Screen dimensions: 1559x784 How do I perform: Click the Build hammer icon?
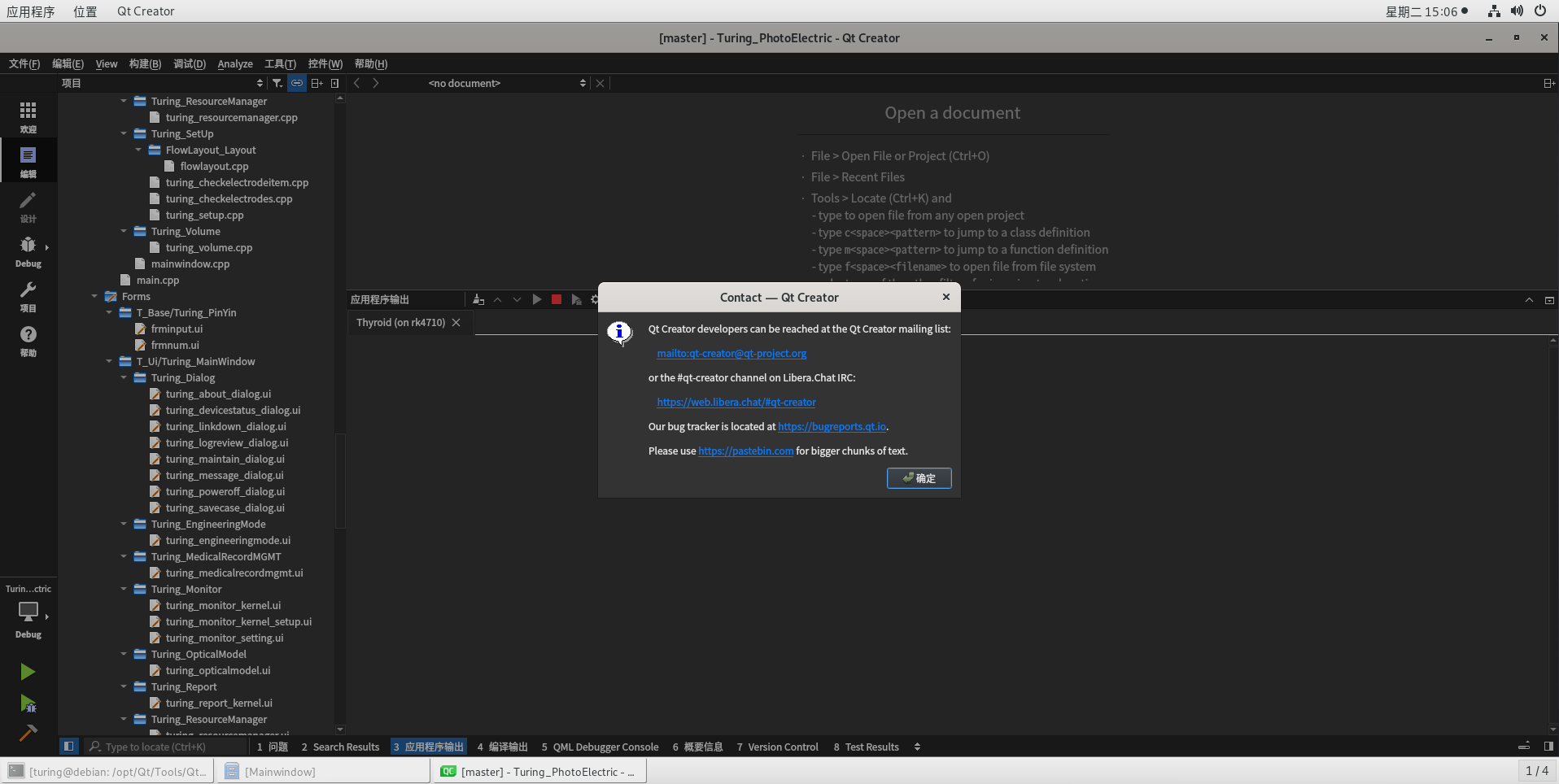click(28, 733)
